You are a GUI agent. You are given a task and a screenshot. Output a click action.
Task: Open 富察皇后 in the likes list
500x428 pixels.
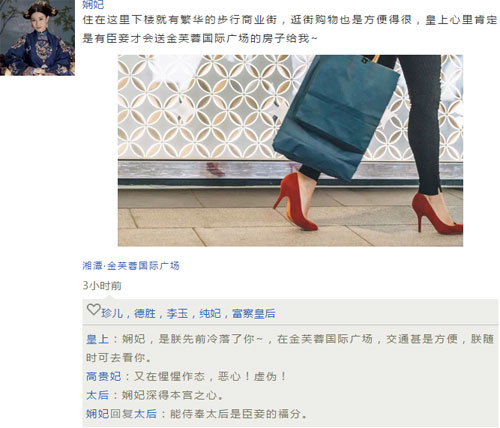point(254,314)
